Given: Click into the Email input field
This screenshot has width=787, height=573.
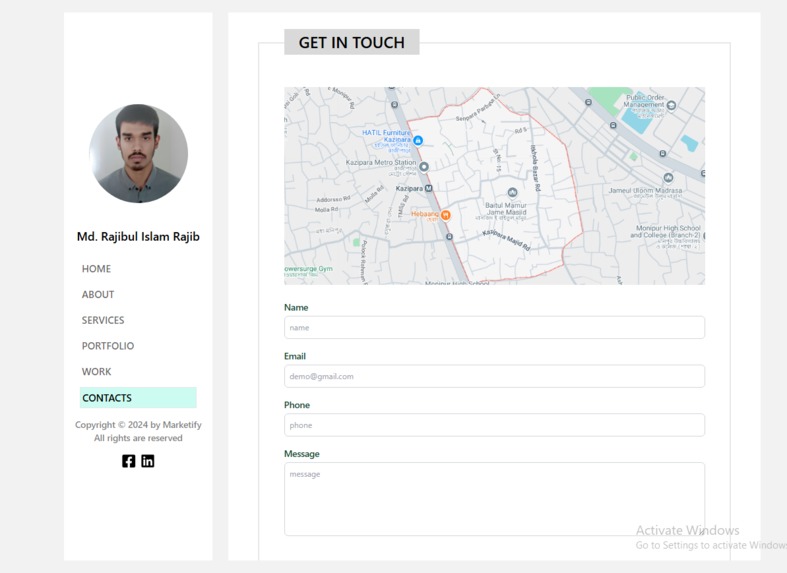Looking at the screenshot, I should point(494,376).
